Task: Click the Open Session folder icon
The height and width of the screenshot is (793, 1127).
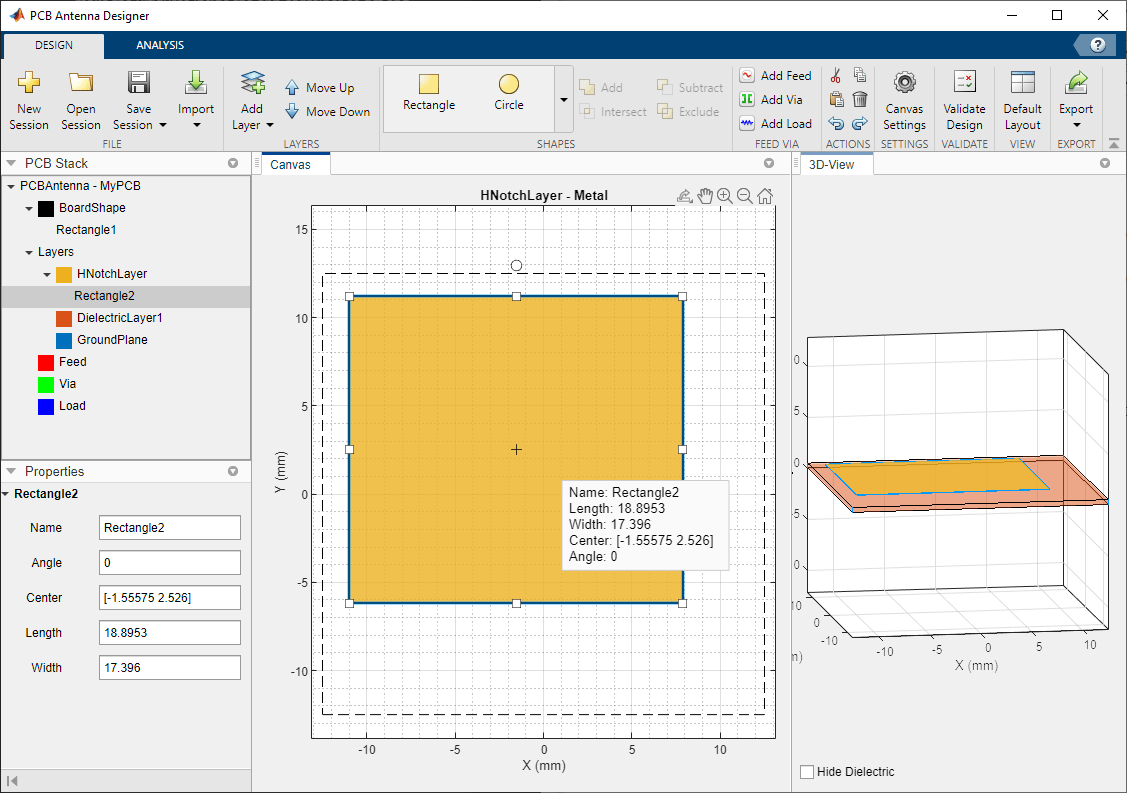Action: pyautogui.click(x=81, y=84)
